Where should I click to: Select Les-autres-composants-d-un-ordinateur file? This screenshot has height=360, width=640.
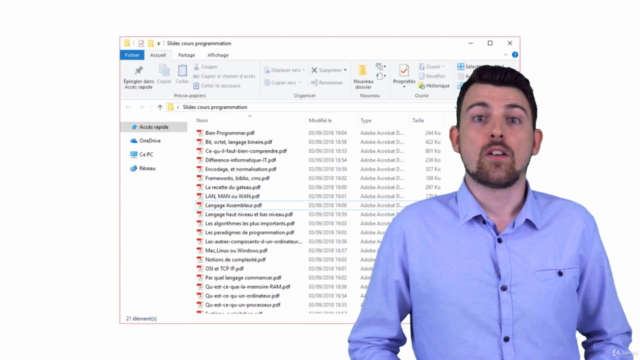pyautogui.click(x=253, y=242)
